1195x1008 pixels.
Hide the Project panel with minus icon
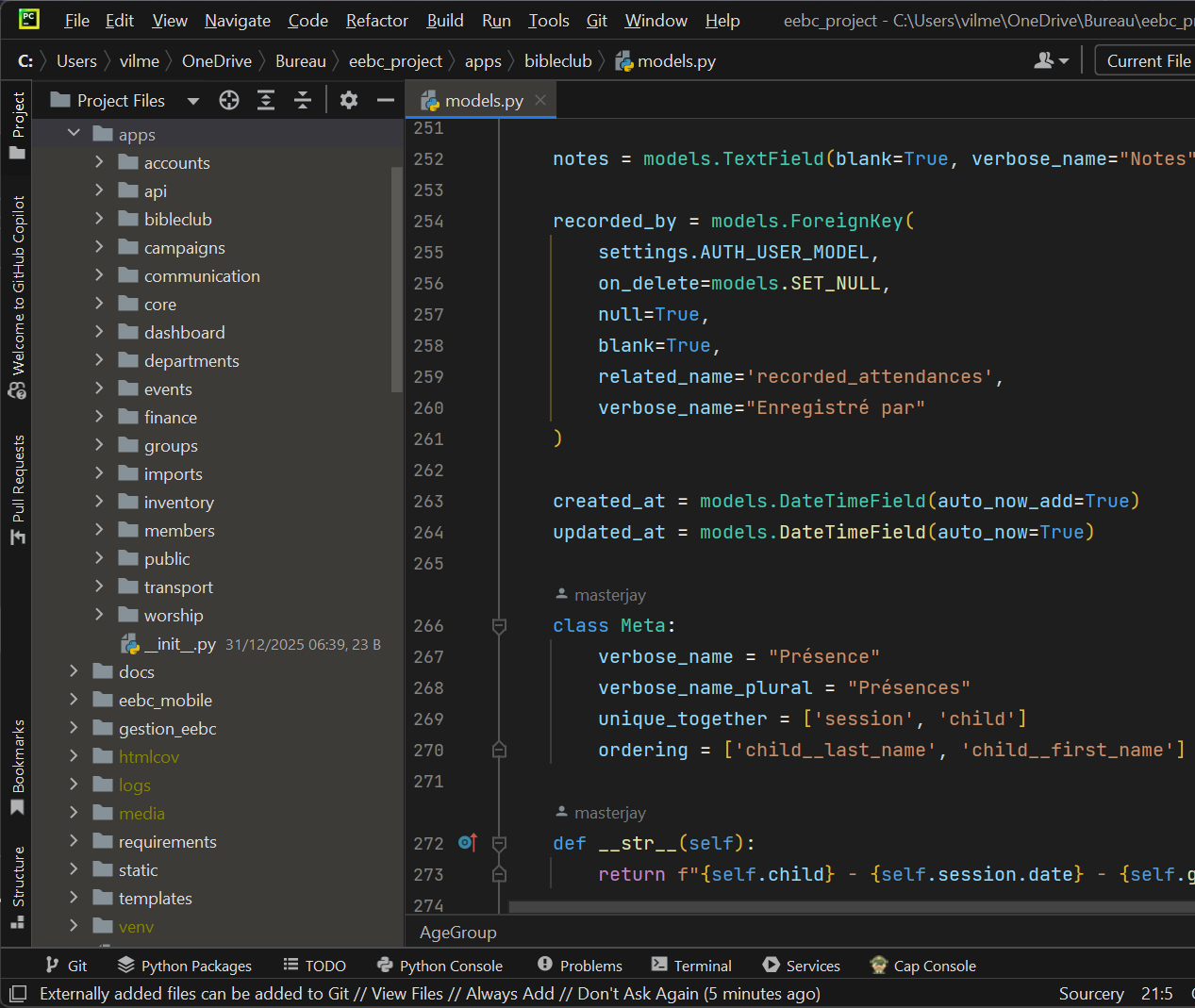point(385,100)
